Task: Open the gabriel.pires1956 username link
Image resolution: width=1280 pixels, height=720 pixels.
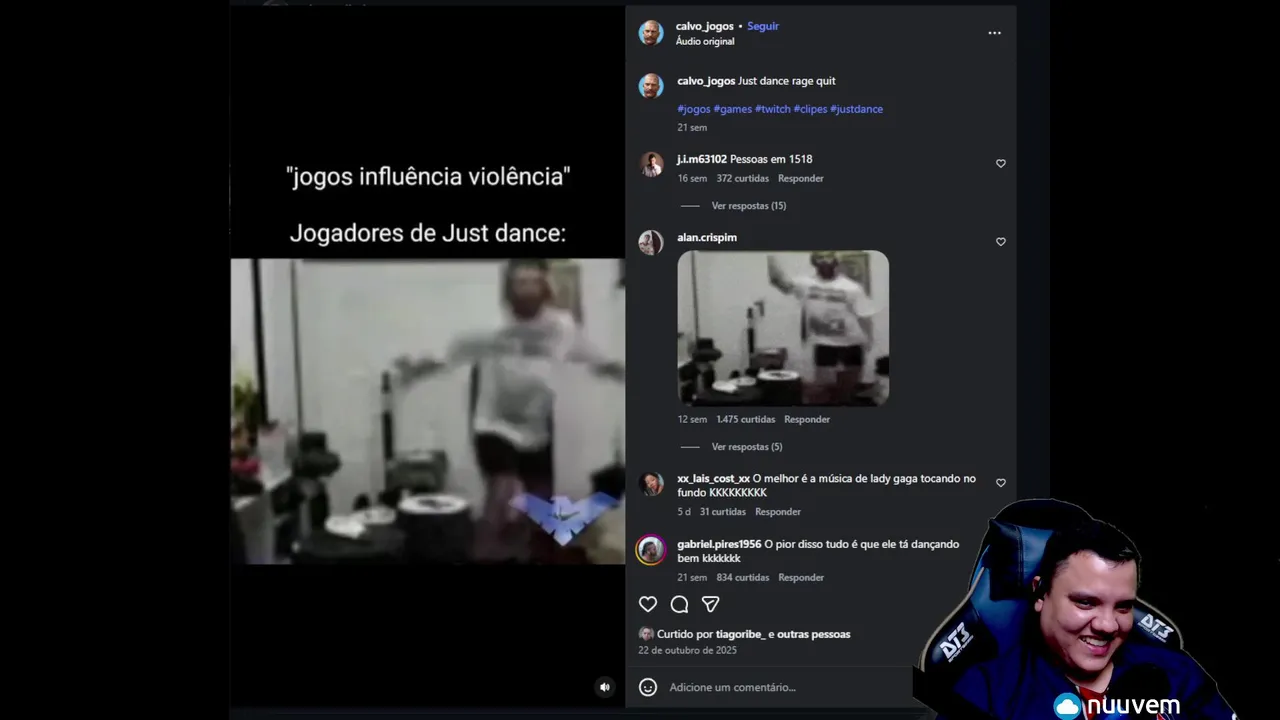Action: [719, 544]
